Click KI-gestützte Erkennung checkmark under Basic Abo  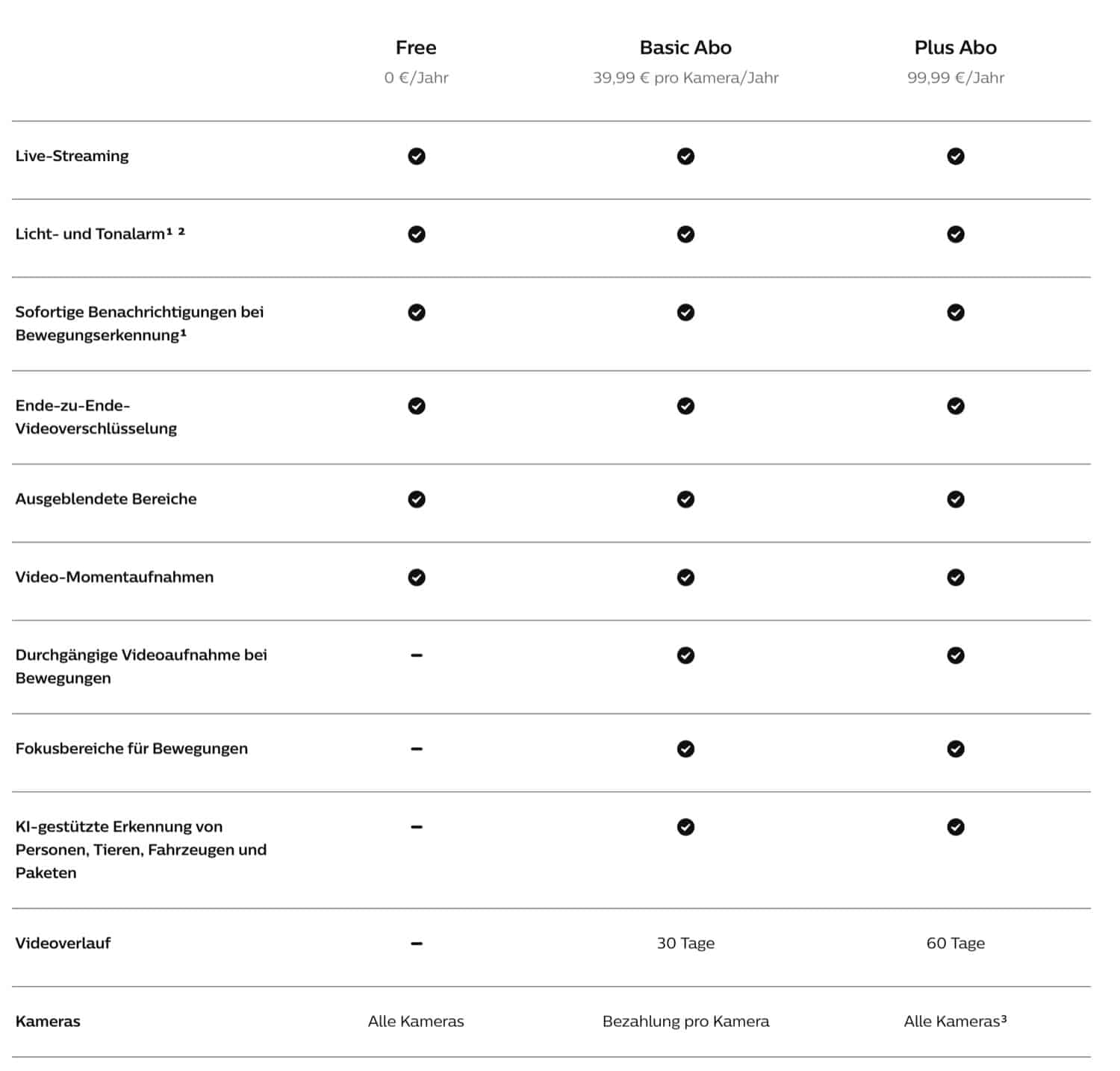[685, 827]
